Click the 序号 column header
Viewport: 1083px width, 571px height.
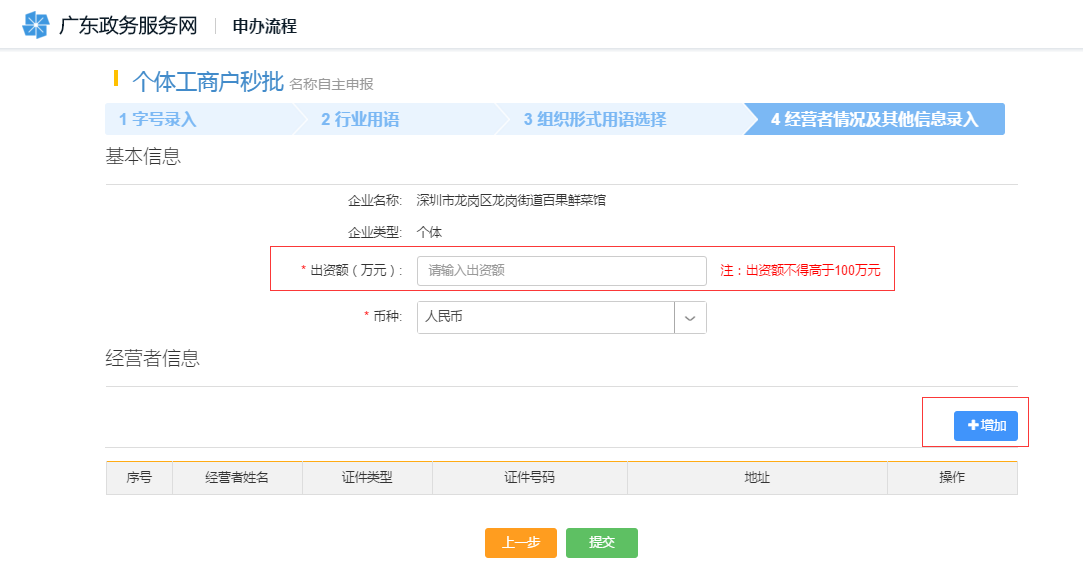(139, 478)
